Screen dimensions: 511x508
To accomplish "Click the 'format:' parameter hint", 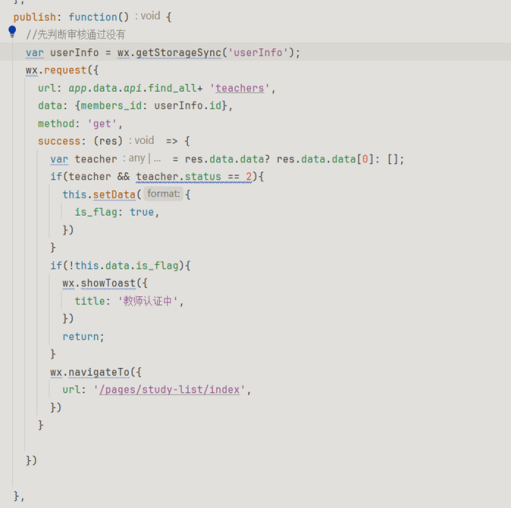I will [x=163, y=194].
